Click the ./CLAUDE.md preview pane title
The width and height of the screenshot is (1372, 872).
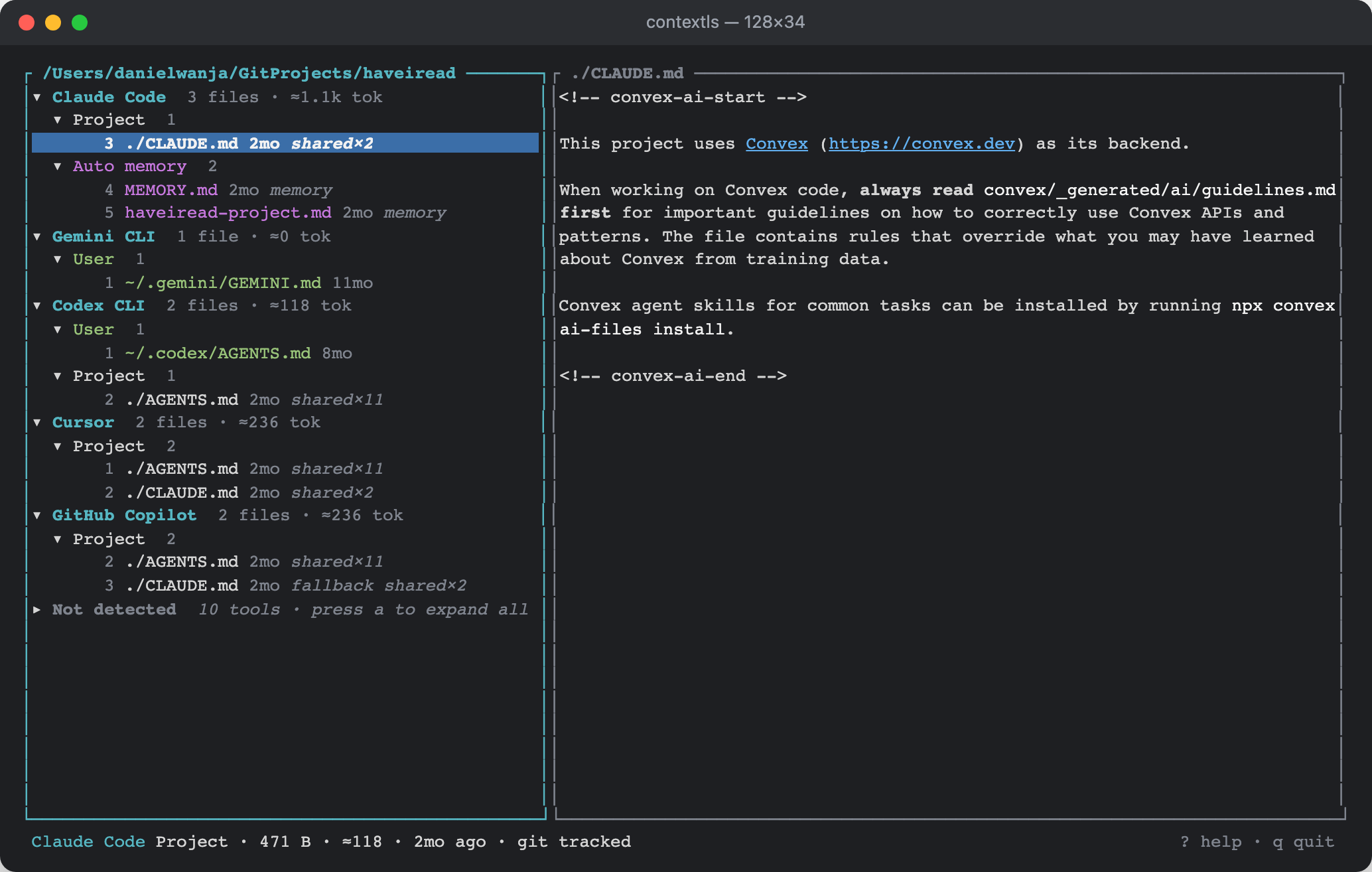627,74
